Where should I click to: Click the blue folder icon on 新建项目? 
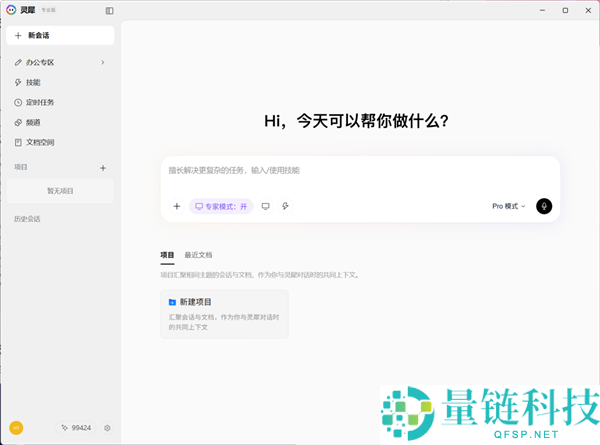(172, 302)
